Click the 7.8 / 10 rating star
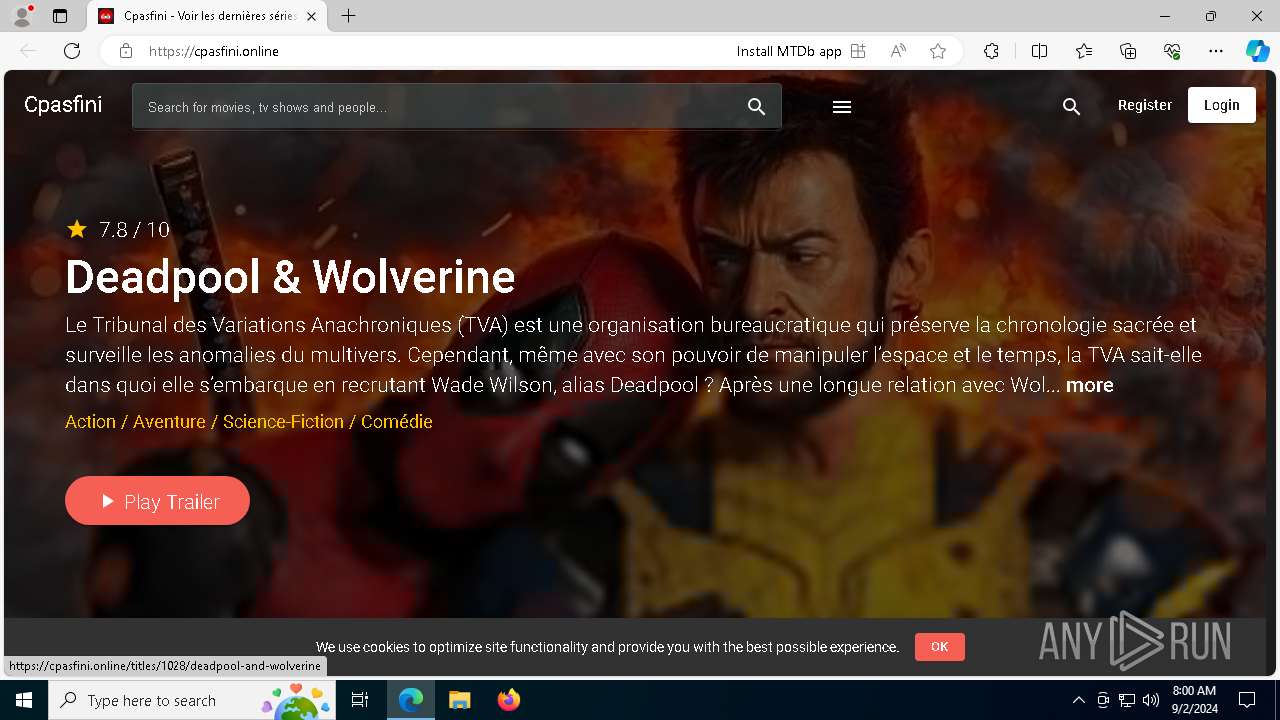 [77, 230]
